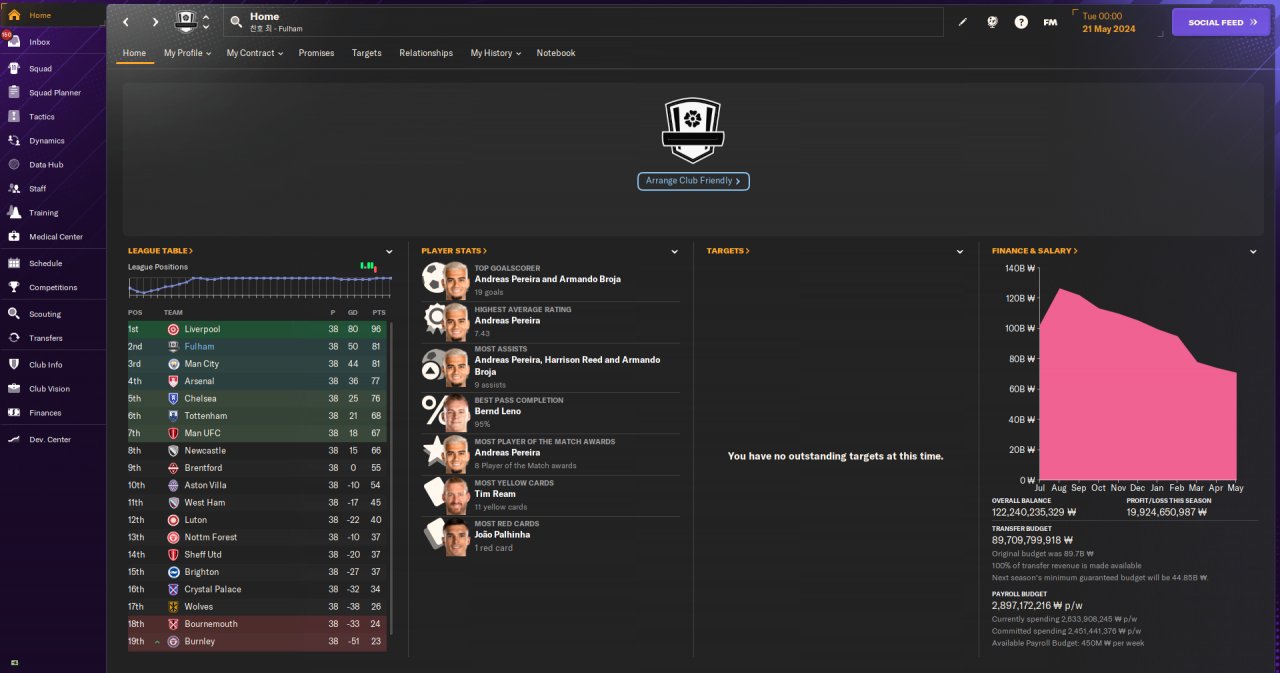
Task: Click Tim Ream in most yellow cards
Action: click(x=494, y=494)
